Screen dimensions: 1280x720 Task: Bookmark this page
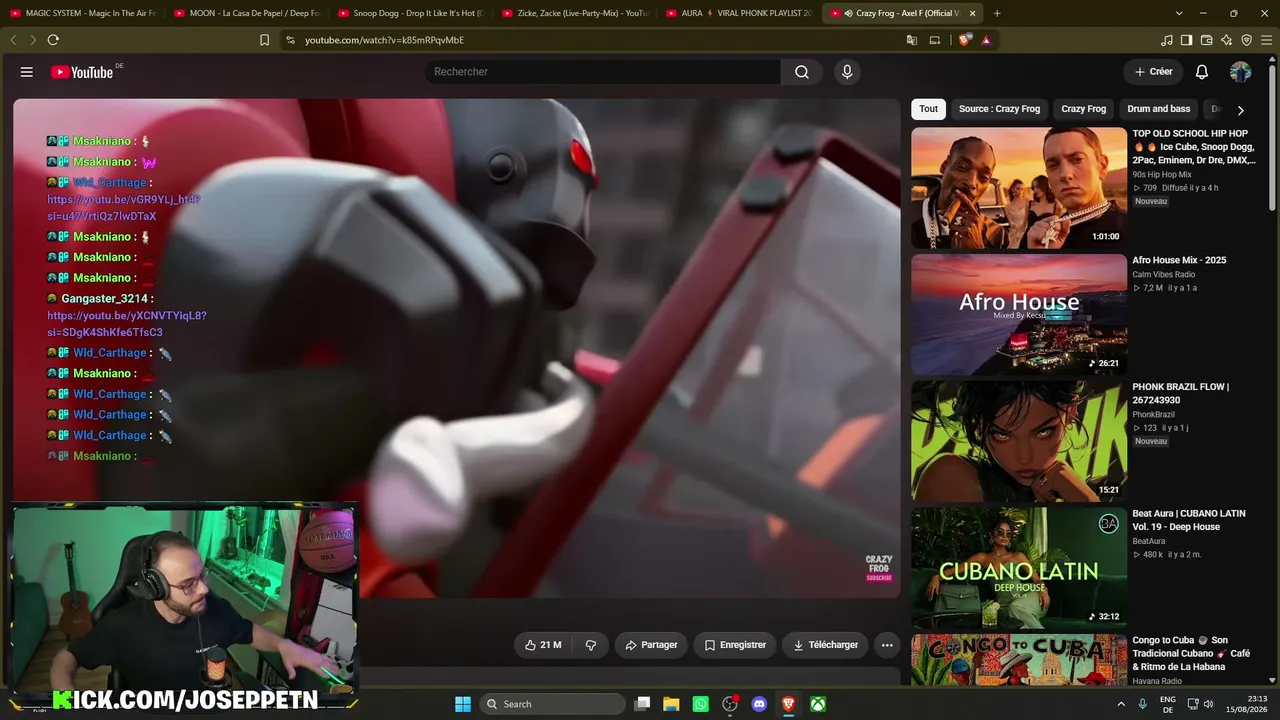[264, 40]
